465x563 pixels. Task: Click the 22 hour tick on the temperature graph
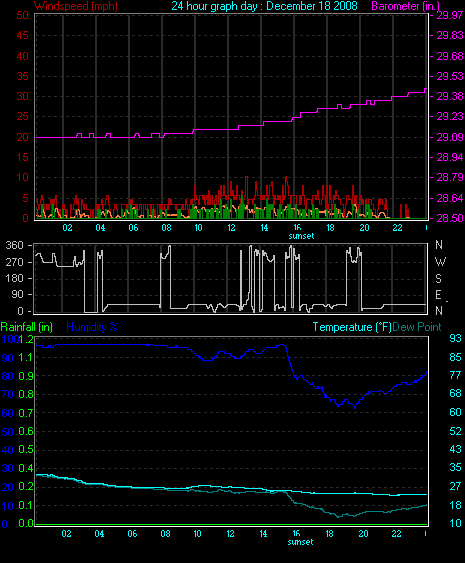pos(396,534)
